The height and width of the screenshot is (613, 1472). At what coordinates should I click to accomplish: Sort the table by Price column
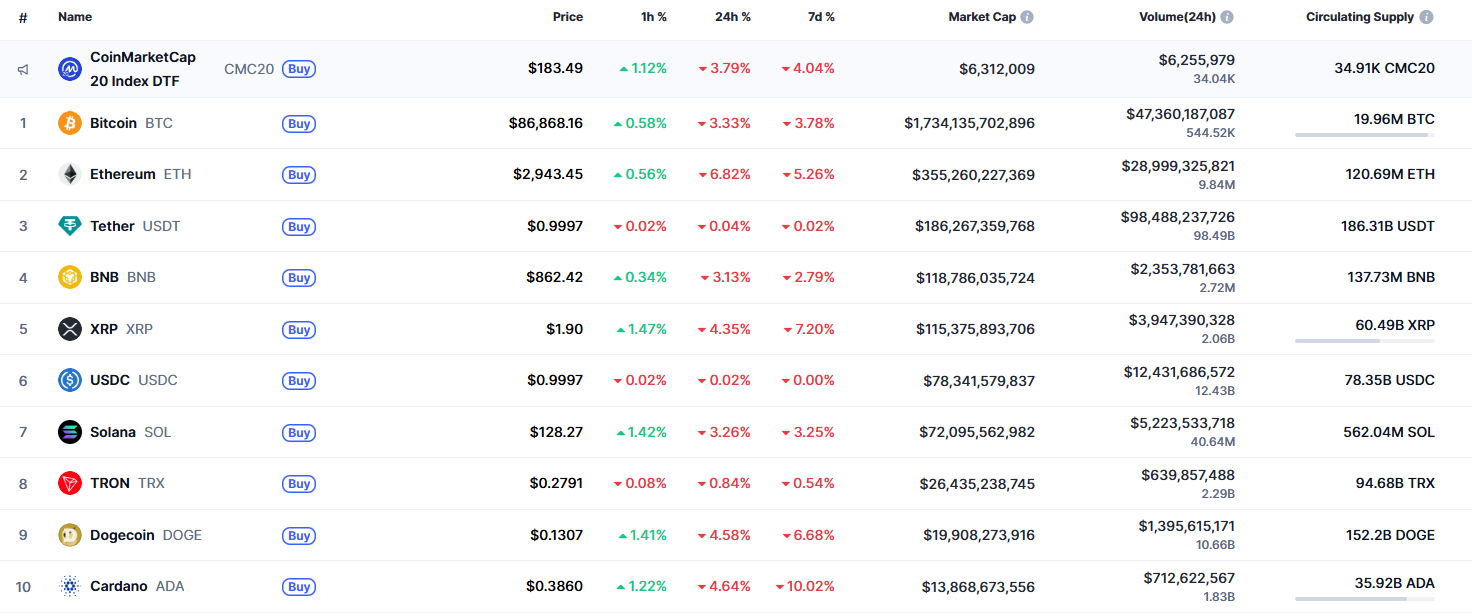click(568, 17)
